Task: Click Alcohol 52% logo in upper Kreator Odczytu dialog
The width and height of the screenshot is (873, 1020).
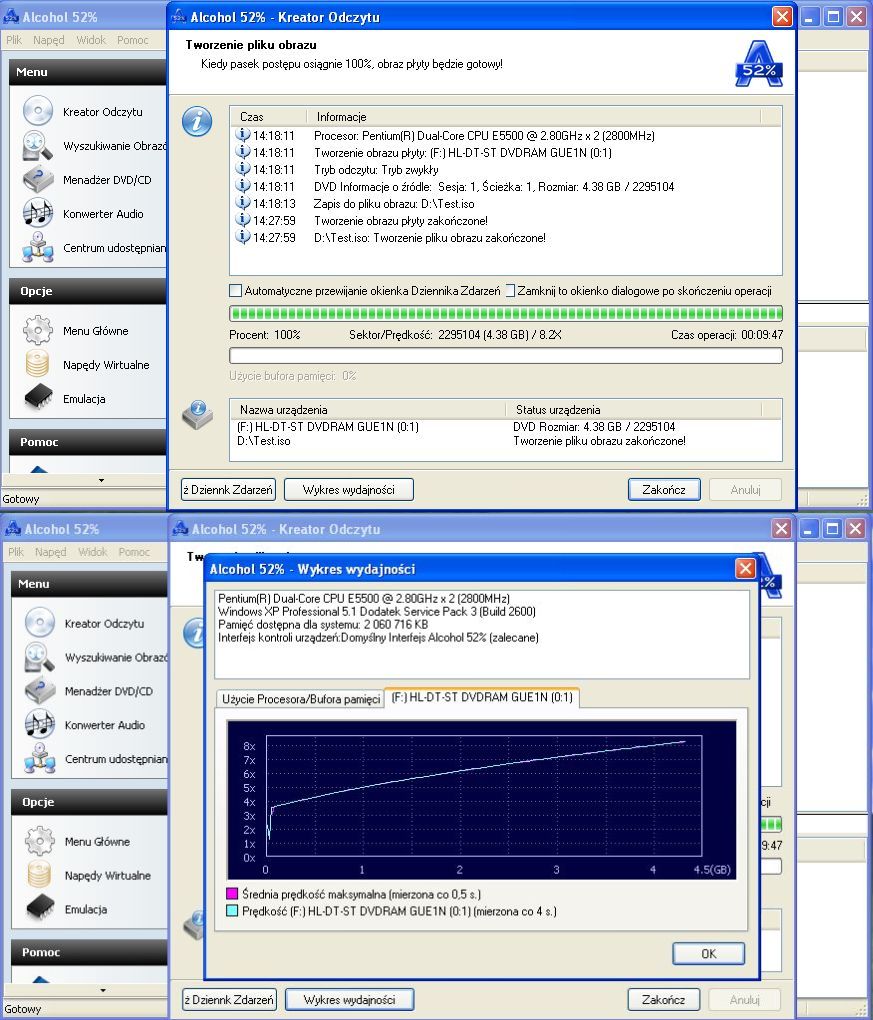Action: 759,64
